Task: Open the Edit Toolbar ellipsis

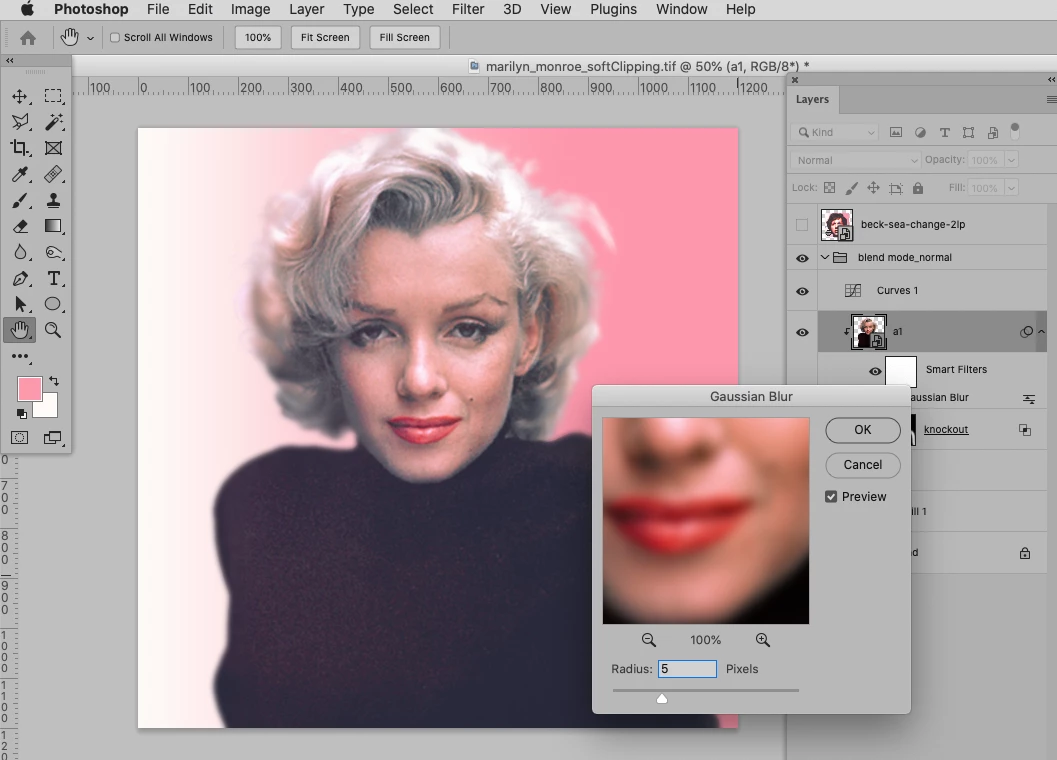Action: tap(20, 356)
